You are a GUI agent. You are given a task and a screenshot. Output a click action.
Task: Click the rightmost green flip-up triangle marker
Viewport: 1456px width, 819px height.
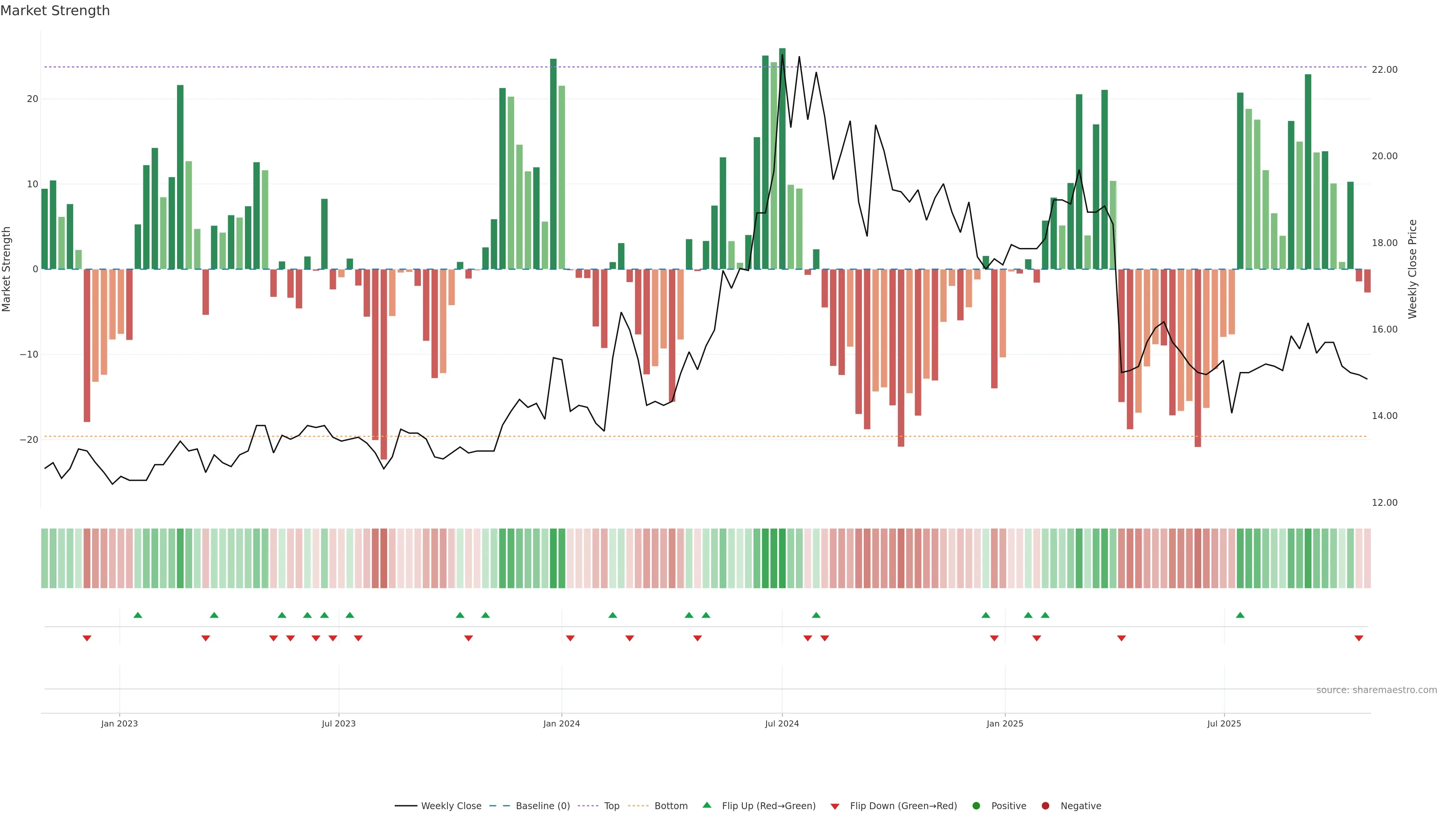[1240, 615]
